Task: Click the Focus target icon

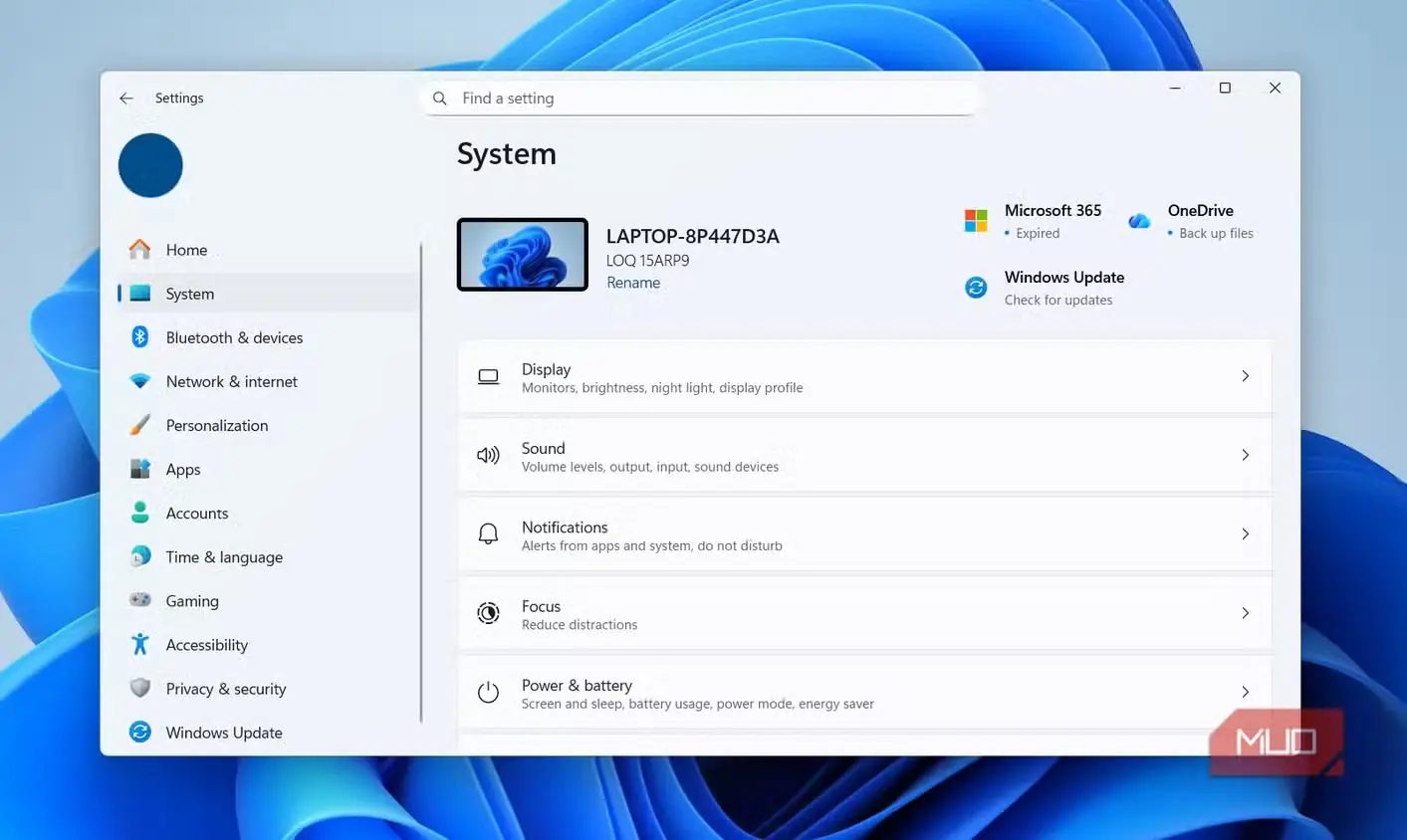Action: (488, 613)
